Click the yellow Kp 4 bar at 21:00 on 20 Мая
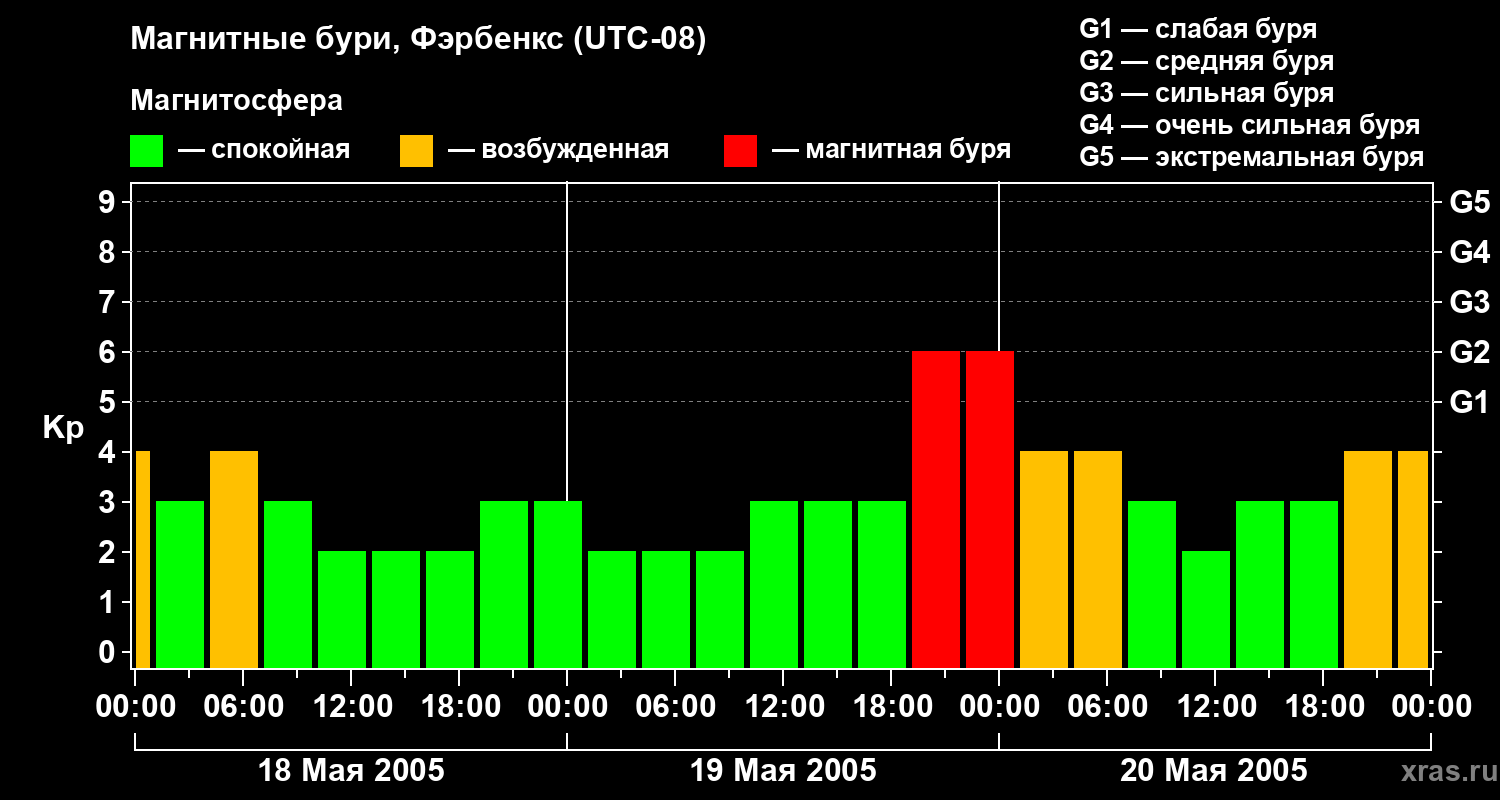 (1368, 559)
